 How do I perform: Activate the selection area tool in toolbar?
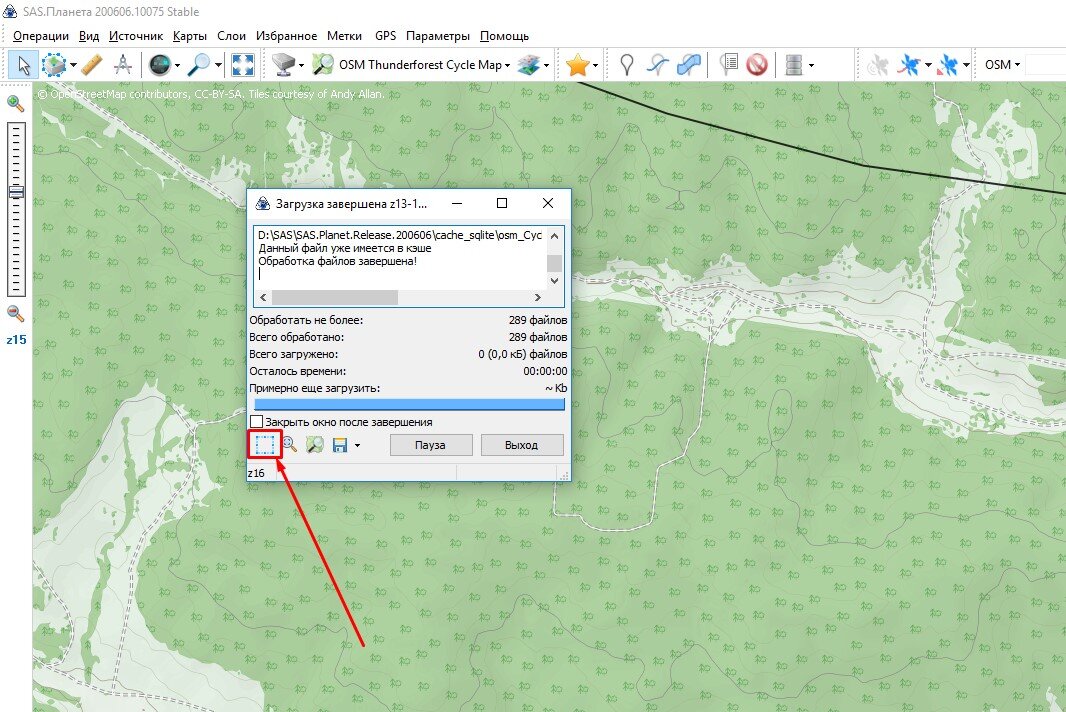(53, 65)
